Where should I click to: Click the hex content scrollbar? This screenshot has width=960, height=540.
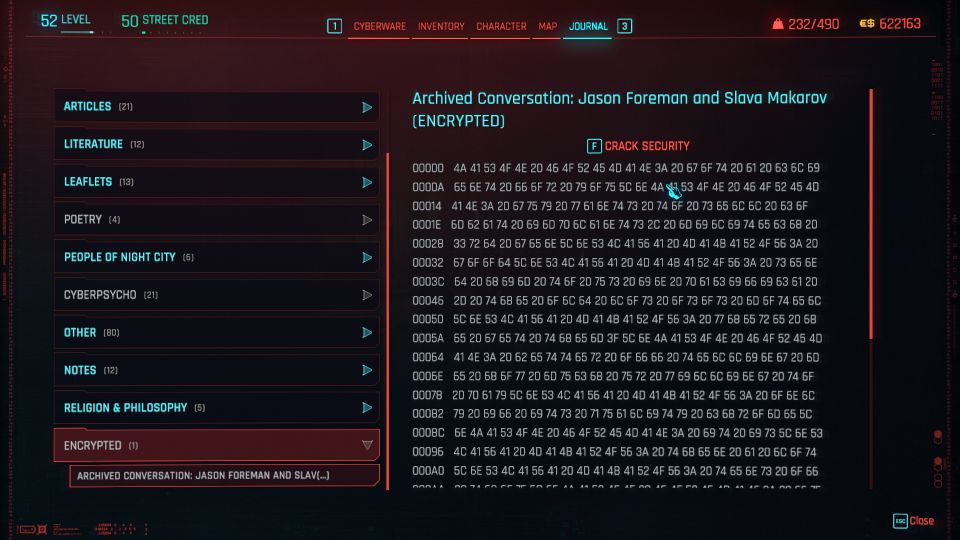coord(871,214)
